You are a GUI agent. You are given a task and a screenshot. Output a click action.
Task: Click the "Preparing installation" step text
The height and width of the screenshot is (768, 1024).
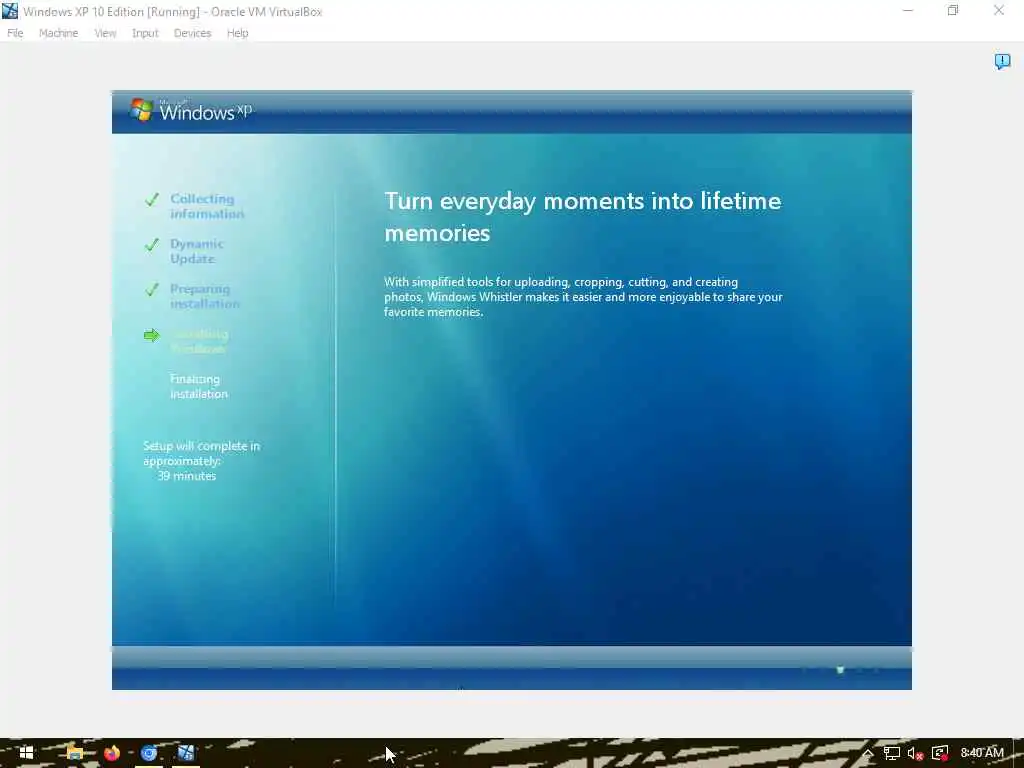(204, 296)
